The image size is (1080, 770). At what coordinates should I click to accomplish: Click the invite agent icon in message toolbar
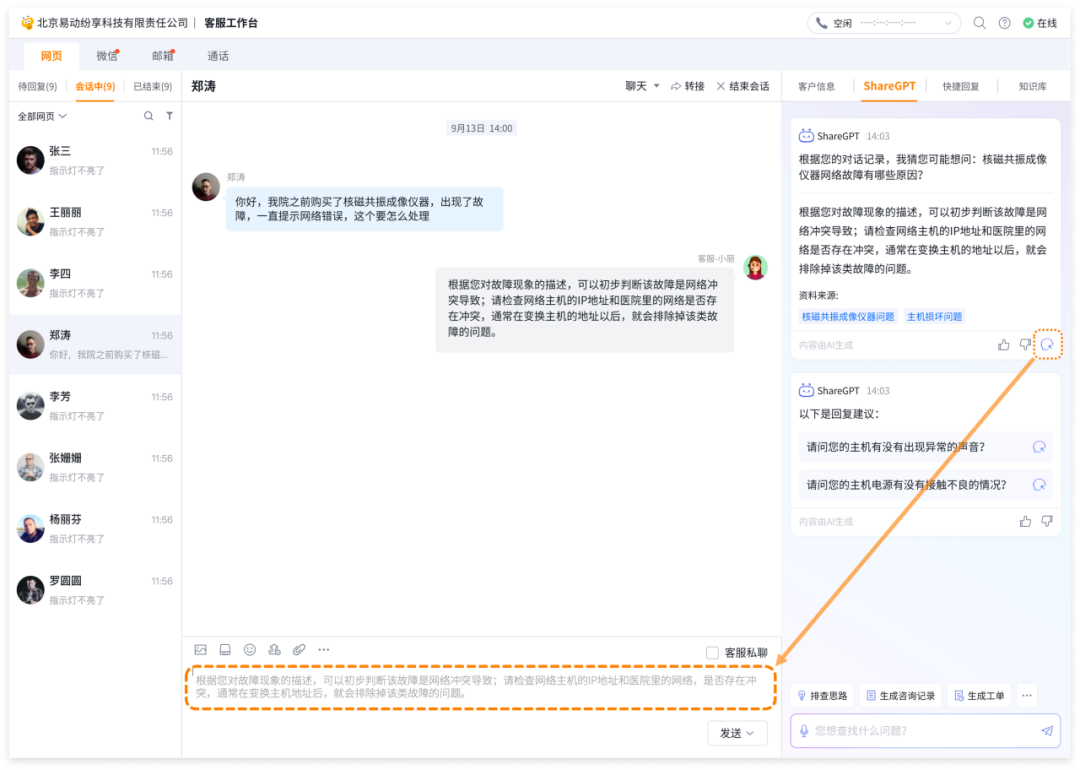pos(274,649)
